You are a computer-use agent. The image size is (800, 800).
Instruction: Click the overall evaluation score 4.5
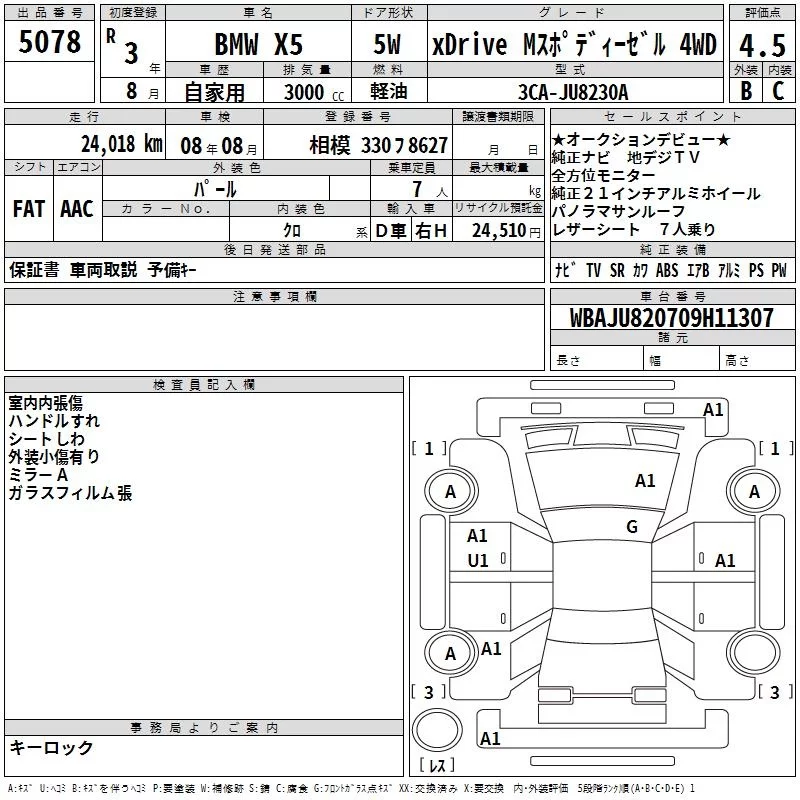pos(762,45)
